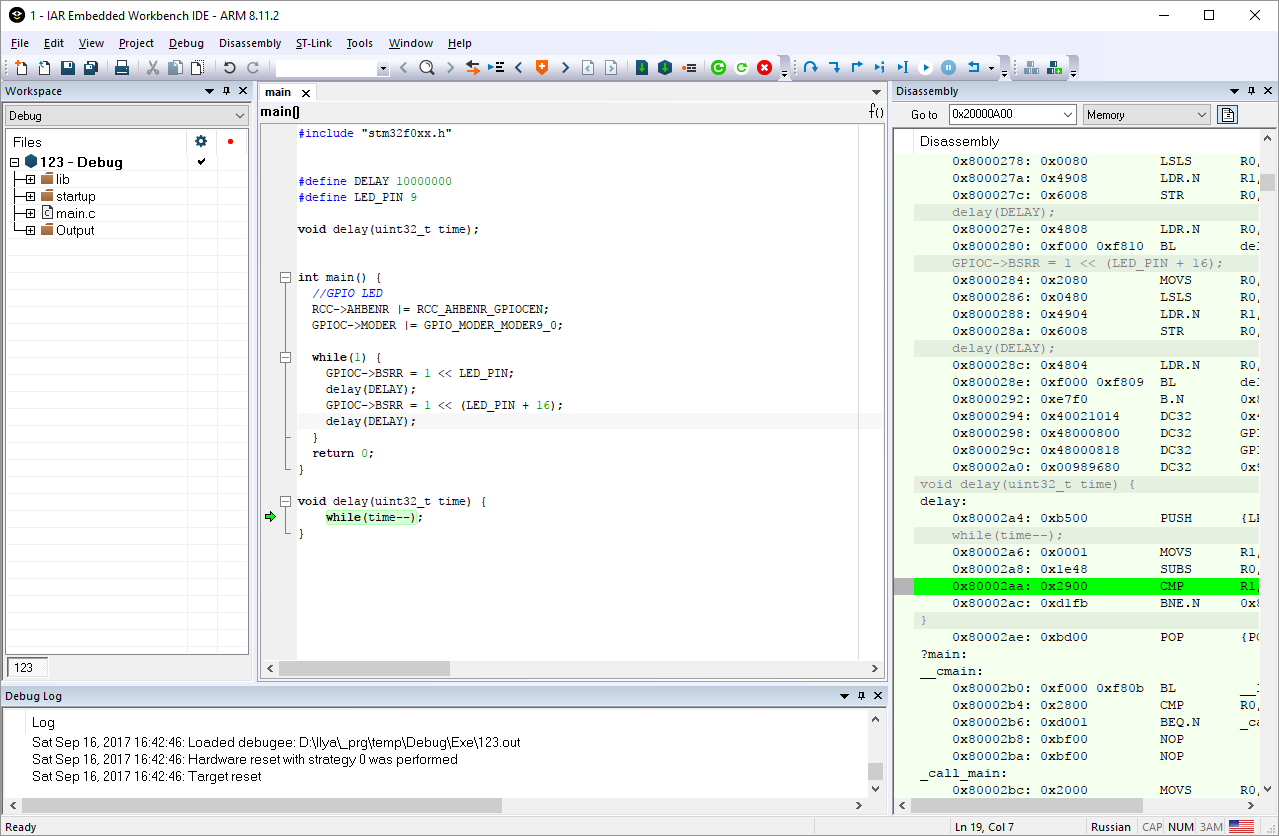This screenshot has width=1279, height=836.
Task: Open the ST-Link menu
Action: point(312,43)
